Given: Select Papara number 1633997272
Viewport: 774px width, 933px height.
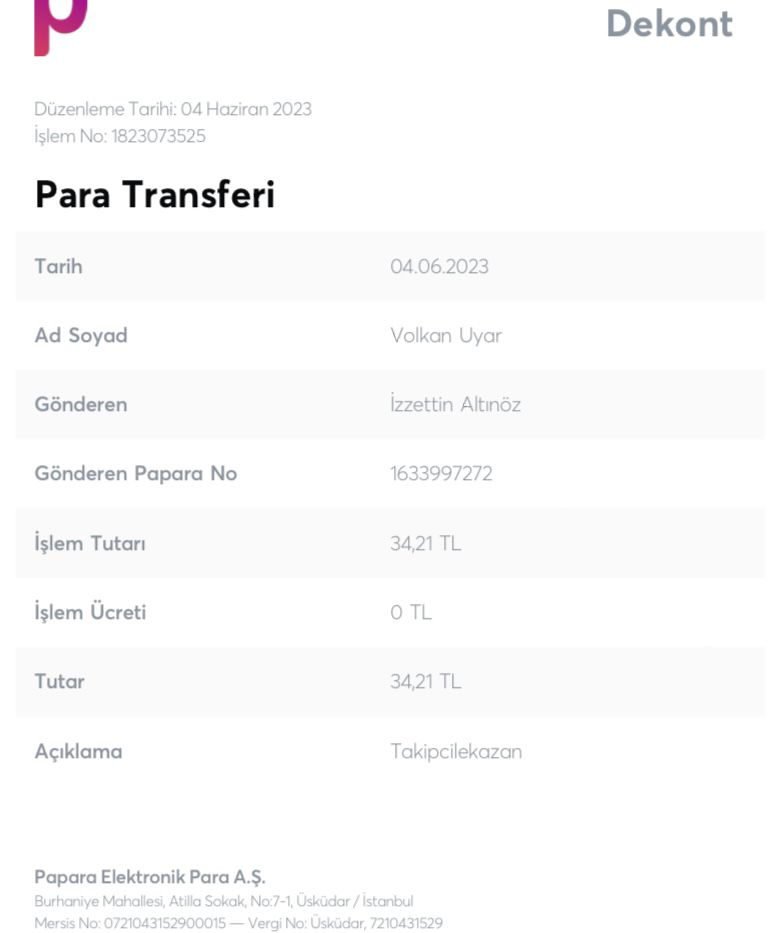Looking at the screenshot, I should coord(441,474).
